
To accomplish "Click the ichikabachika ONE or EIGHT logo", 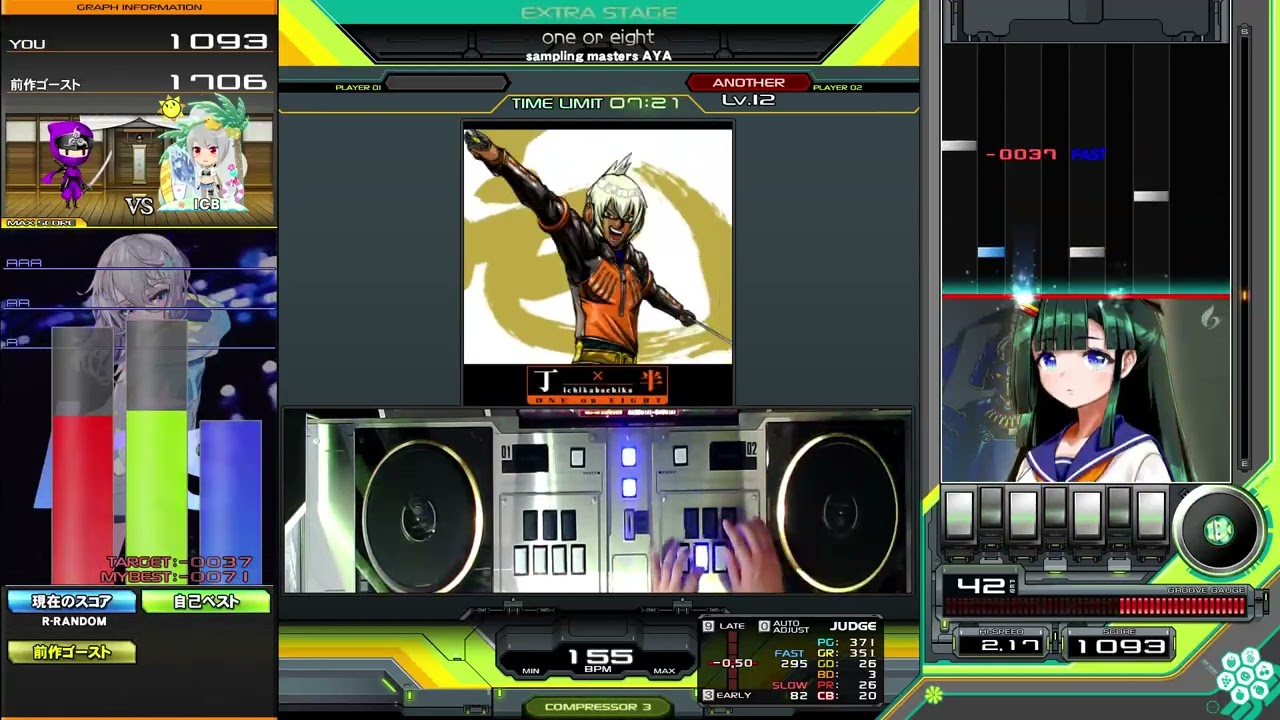I will [x=598, y=385].
